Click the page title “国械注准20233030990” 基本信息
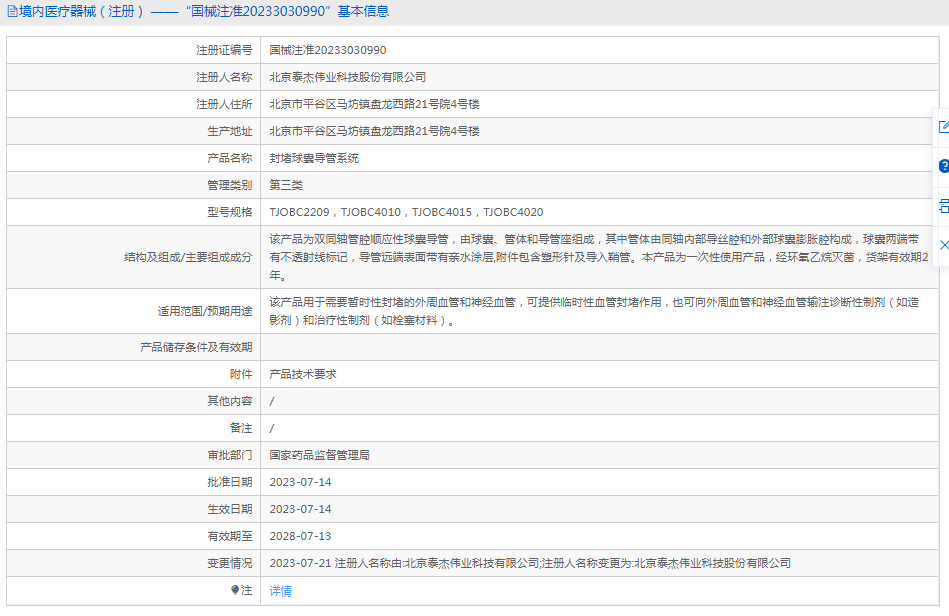Viewport: 949px width, 616px height. click(x=287, y=11)
